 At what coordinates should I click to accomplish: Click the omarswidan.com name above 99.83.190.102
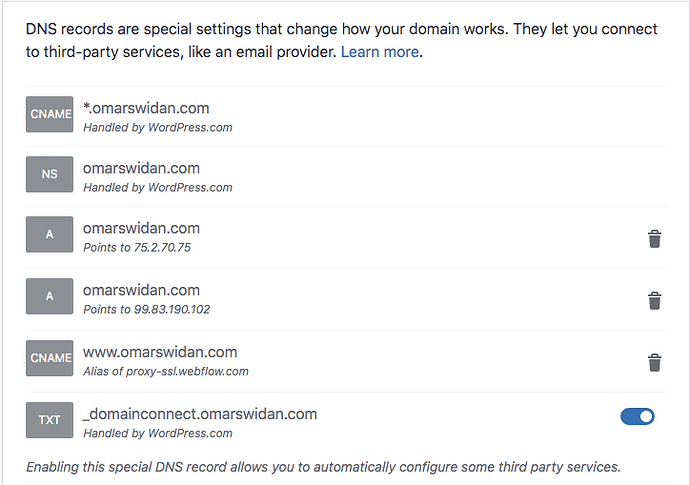point(141,290)
